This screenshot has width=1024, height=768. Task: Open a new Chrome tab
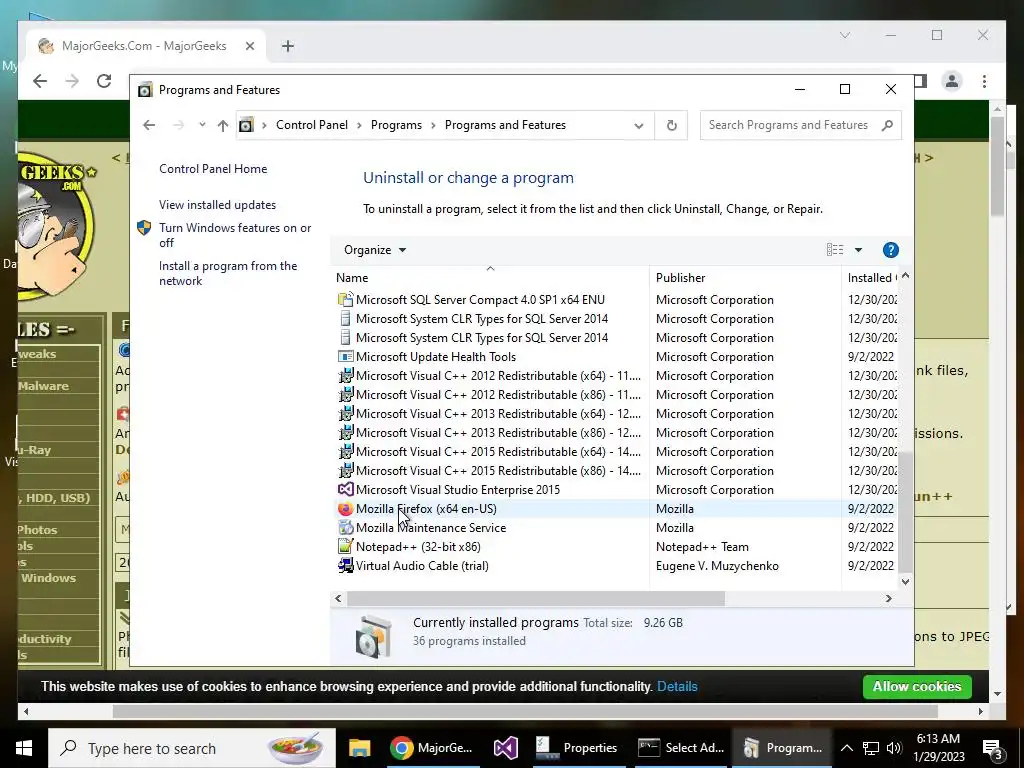coord(287,46)
